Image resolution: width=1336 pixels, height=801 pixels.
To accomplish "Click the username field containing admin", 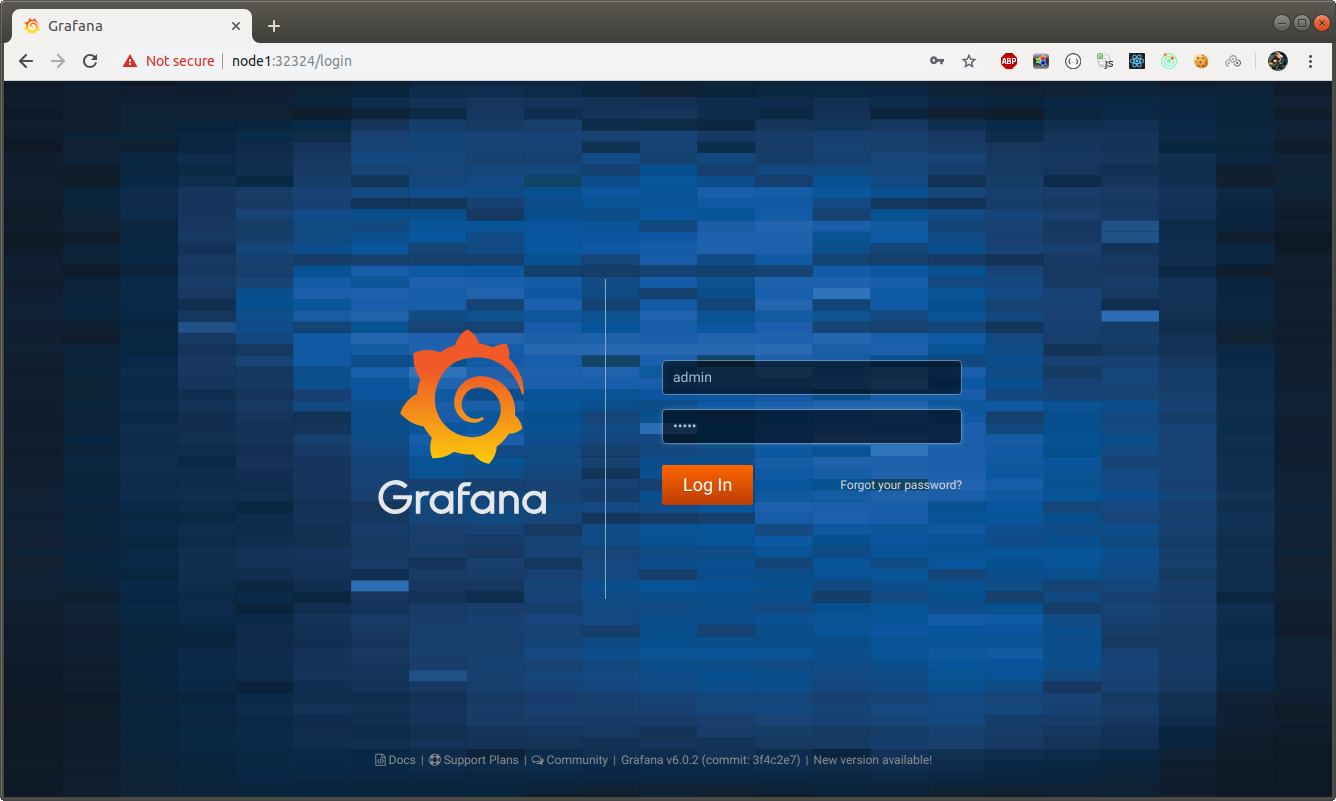I will click(811, 377).
